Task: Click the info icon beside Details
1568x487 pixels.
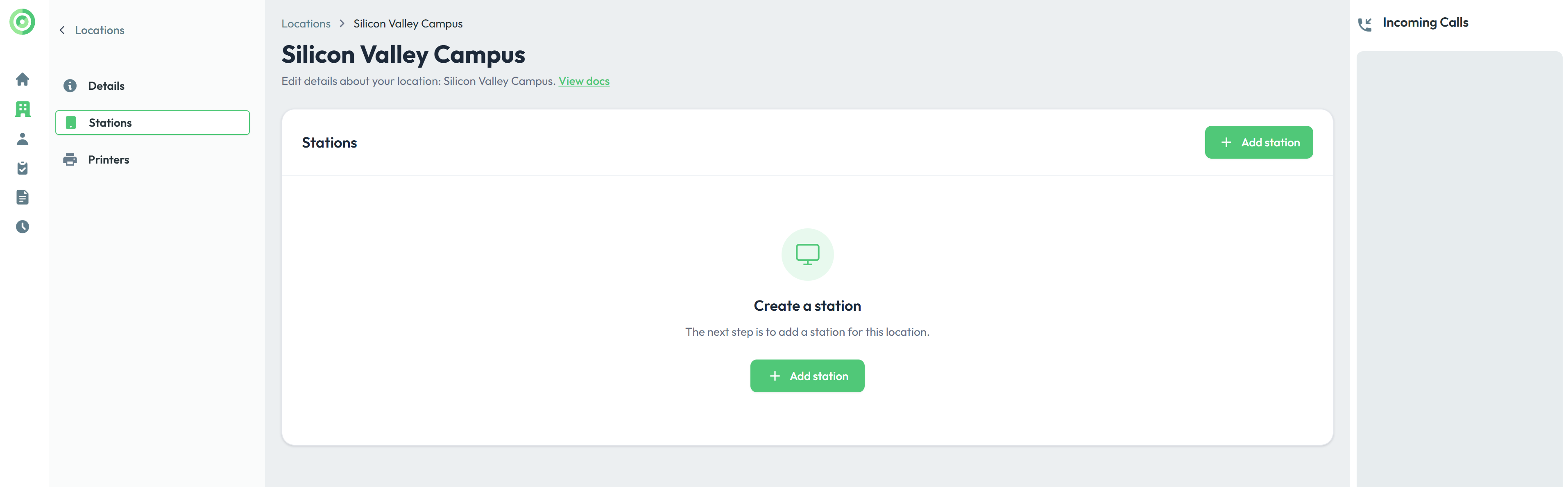Action: pos(70,86)
